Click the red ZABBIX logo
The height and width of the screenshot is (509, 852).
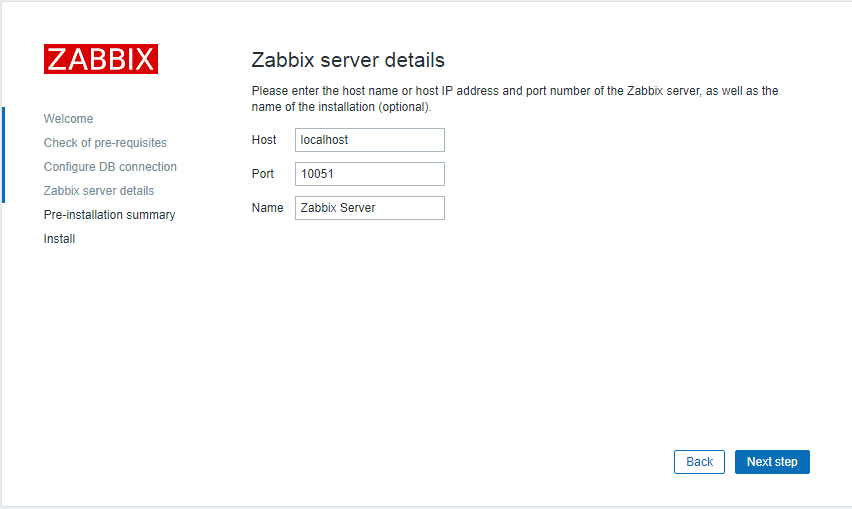[x=100, y=59]
